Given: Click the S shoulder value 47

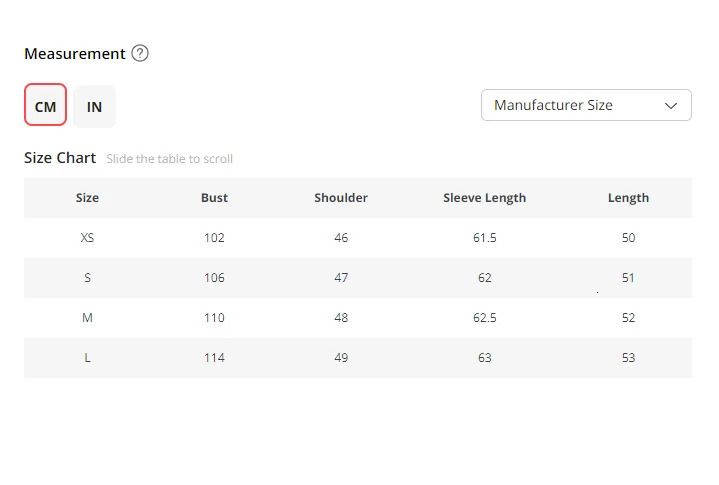Looking at the screenshot, I should tap(341, 278).
